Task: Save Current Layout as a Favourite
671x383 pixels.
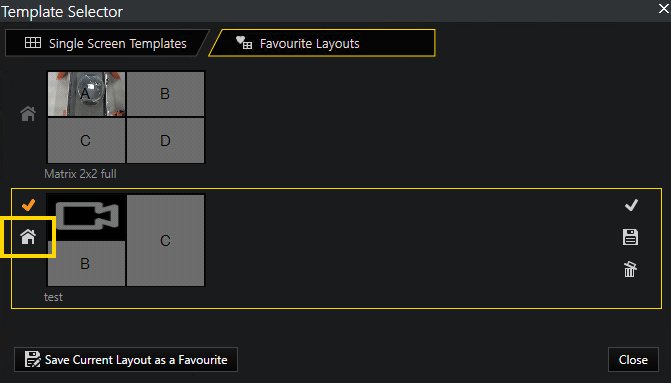Action: (126, 359)
